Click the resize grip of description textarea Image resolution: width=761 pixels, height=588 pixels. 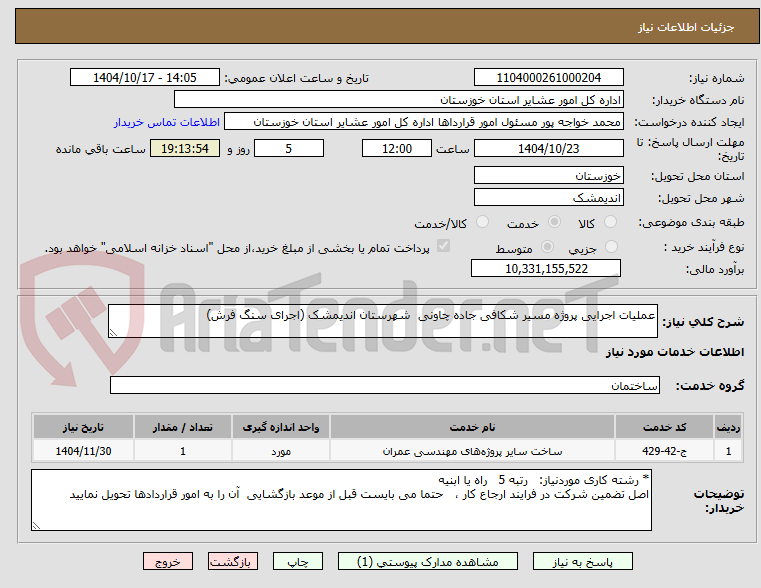click(x=113, y=332)
